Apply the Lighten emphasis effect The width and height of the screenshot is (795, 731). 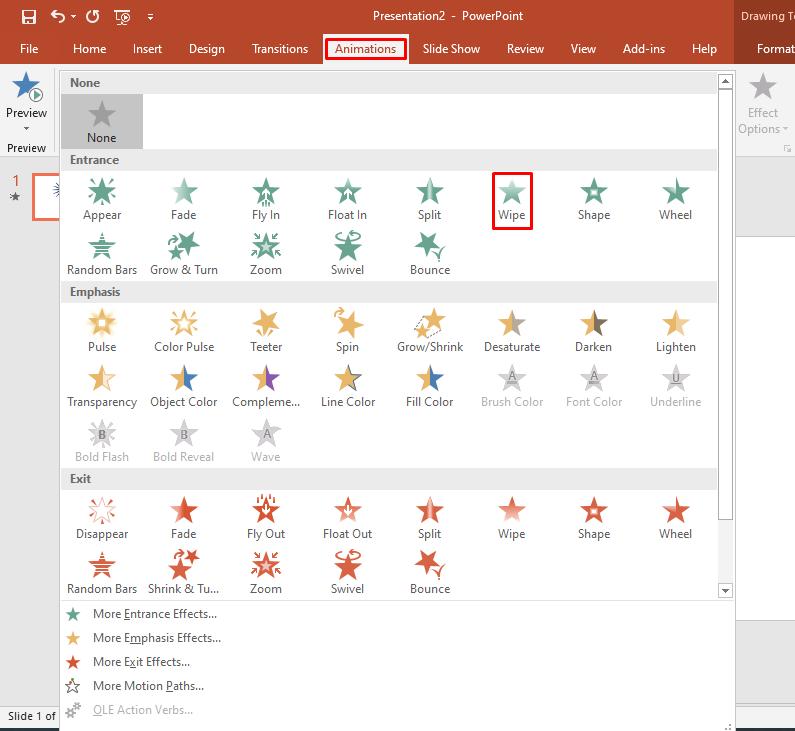pyautogui.click(x=675, y=332)
